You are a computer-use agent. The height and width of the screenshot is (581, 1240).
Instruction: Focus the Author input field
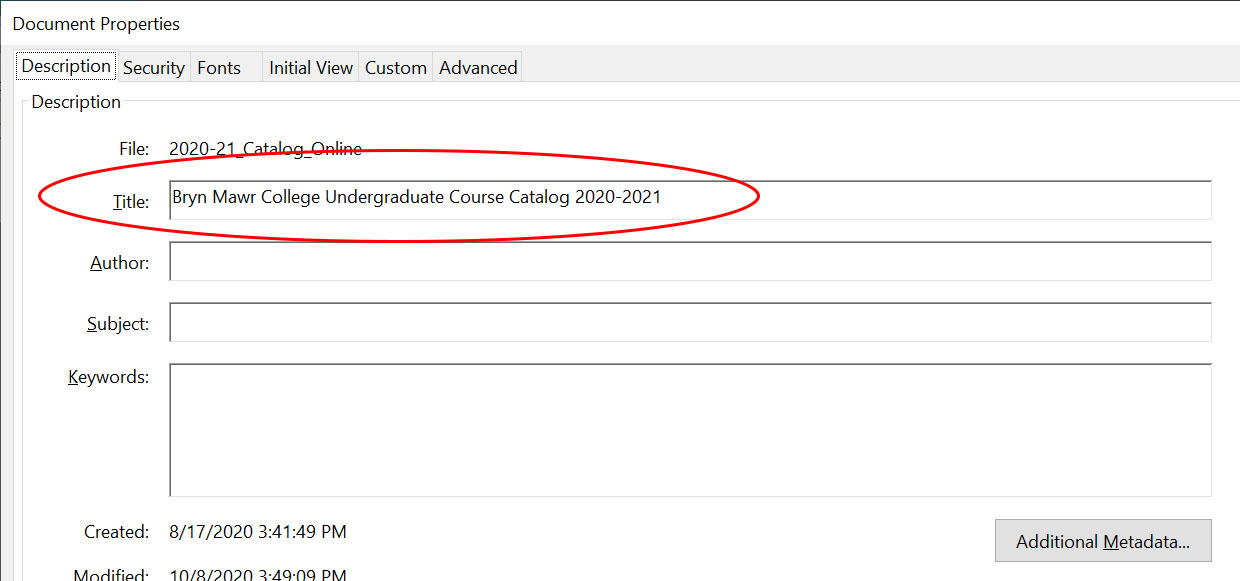pos(690,261)
